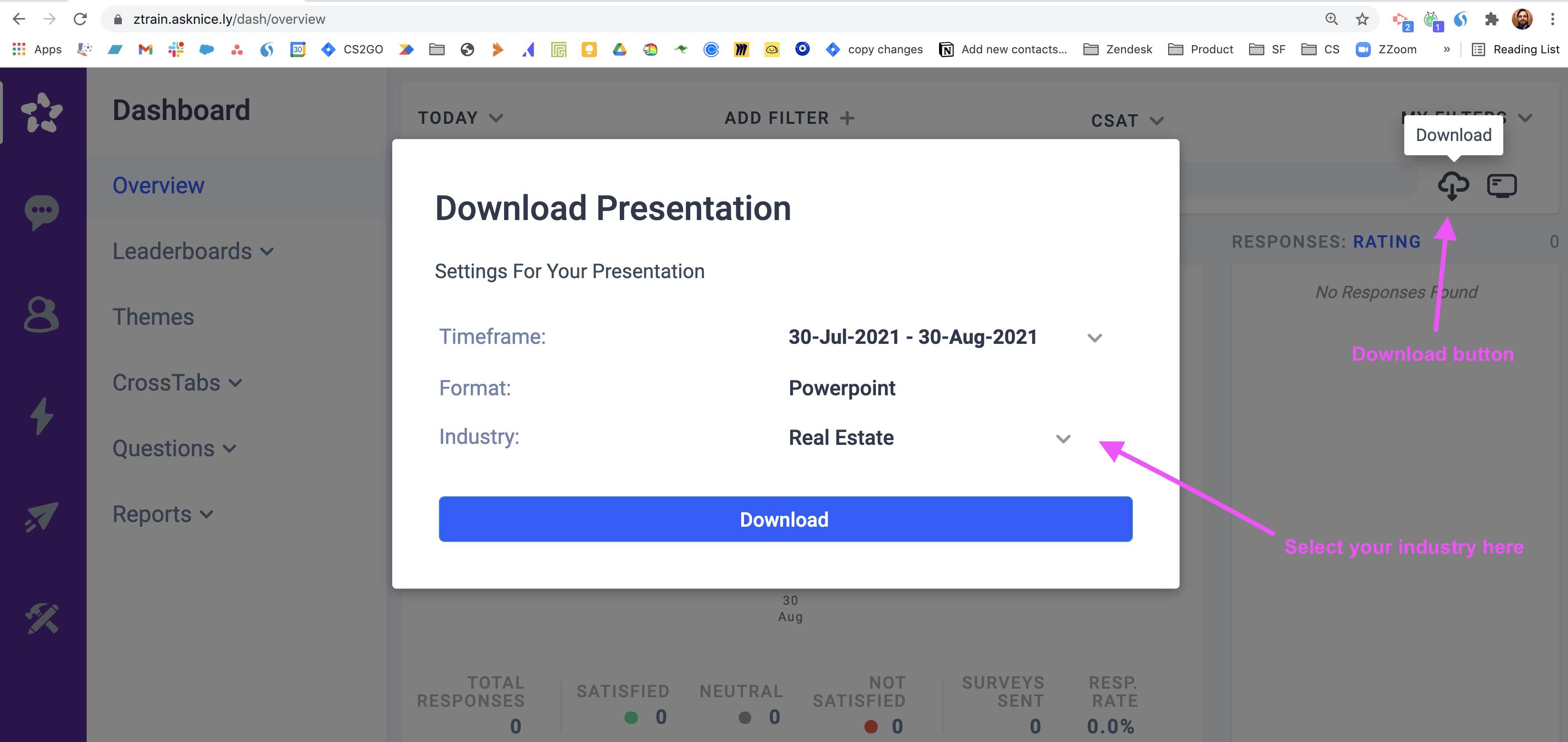Screen dimensions: 1568x742
Task: Click the lightning bolt sidebar icon
Action: coord(41,416)
